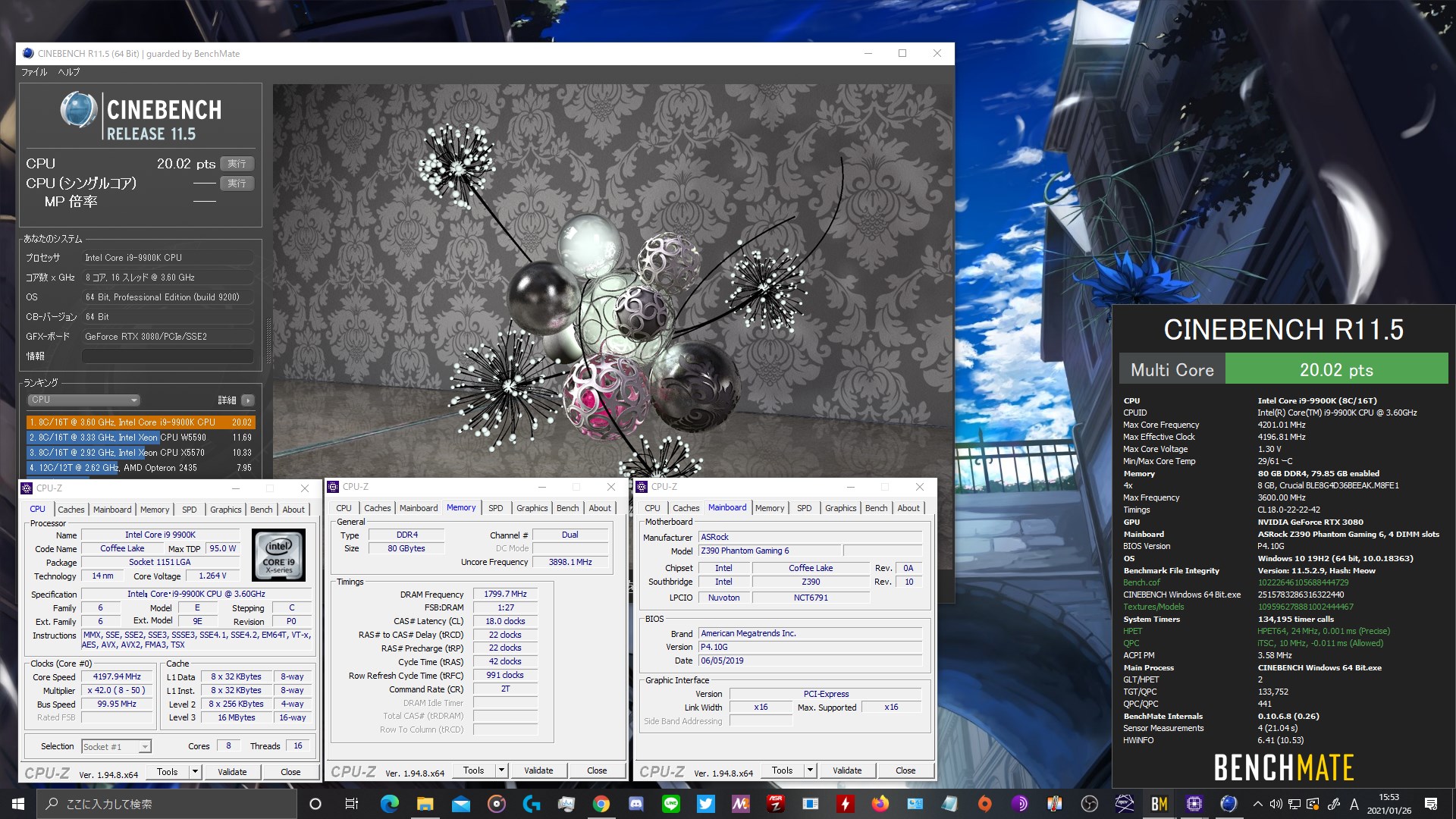Click Close button in right CPU-Z window
This screenshot has height=819, width=1456.
(905, 770)
